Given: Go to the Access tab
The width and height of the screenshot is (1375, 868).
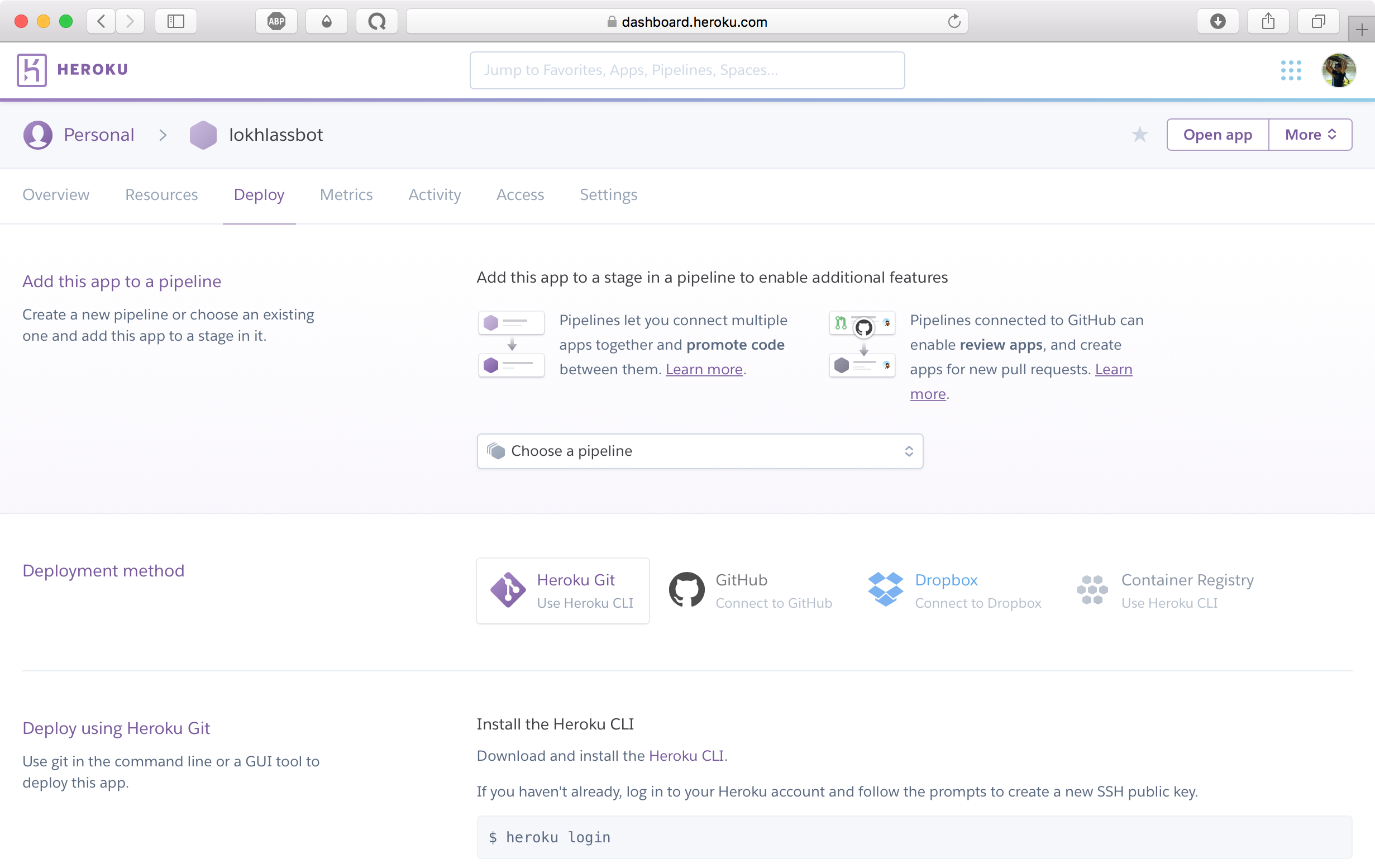Looking at the screenshot, I should tap(520, 195).
